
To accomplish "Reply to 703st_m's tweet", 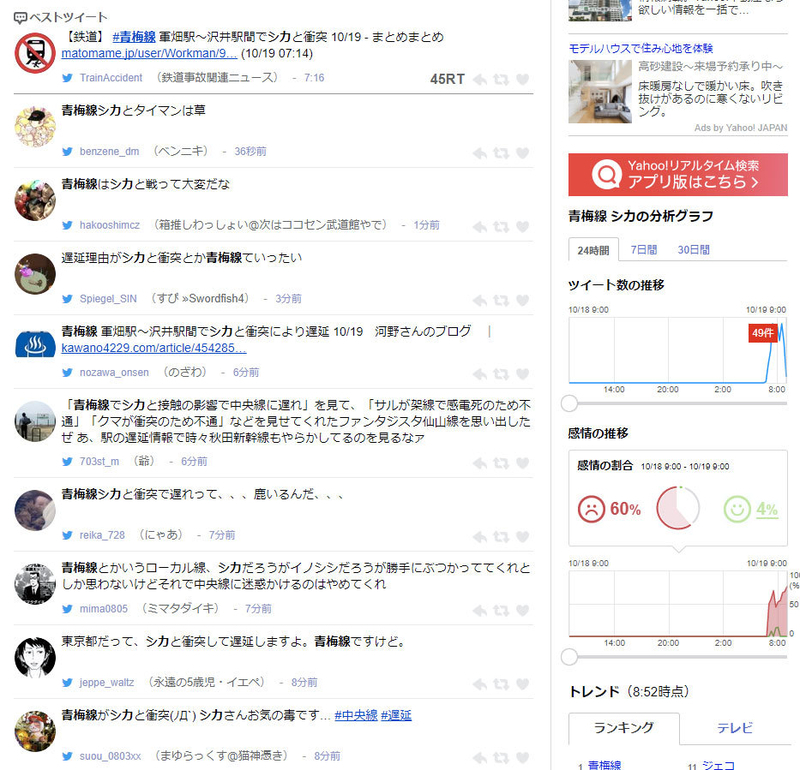I will click(480, 463).
